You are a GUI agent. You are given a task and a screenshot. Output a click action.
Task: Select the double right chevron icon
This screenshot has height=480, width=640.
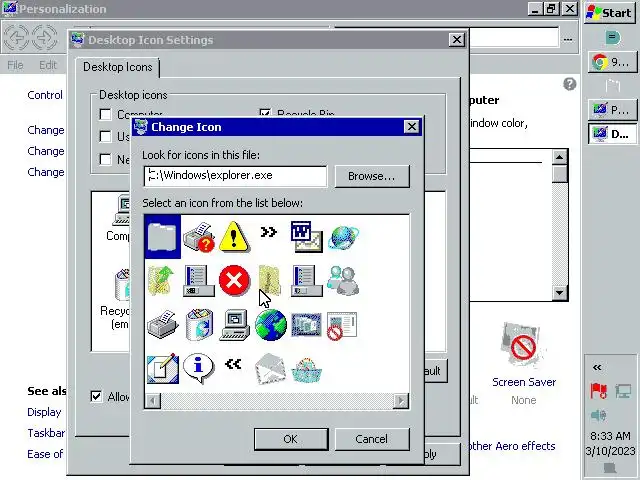269,232
